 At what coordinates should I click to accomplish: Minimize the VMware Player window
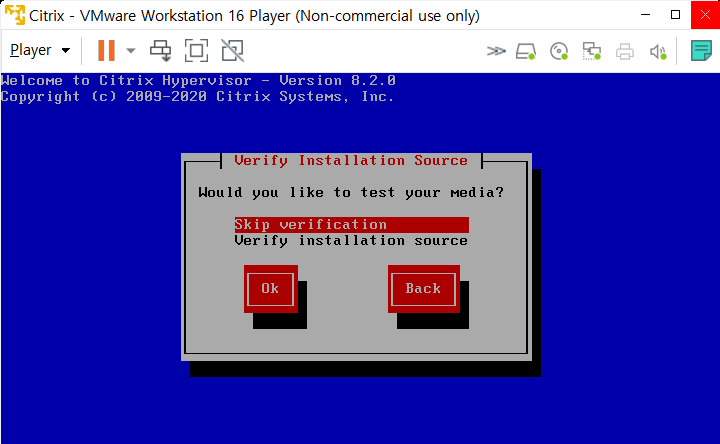[645, 15]
